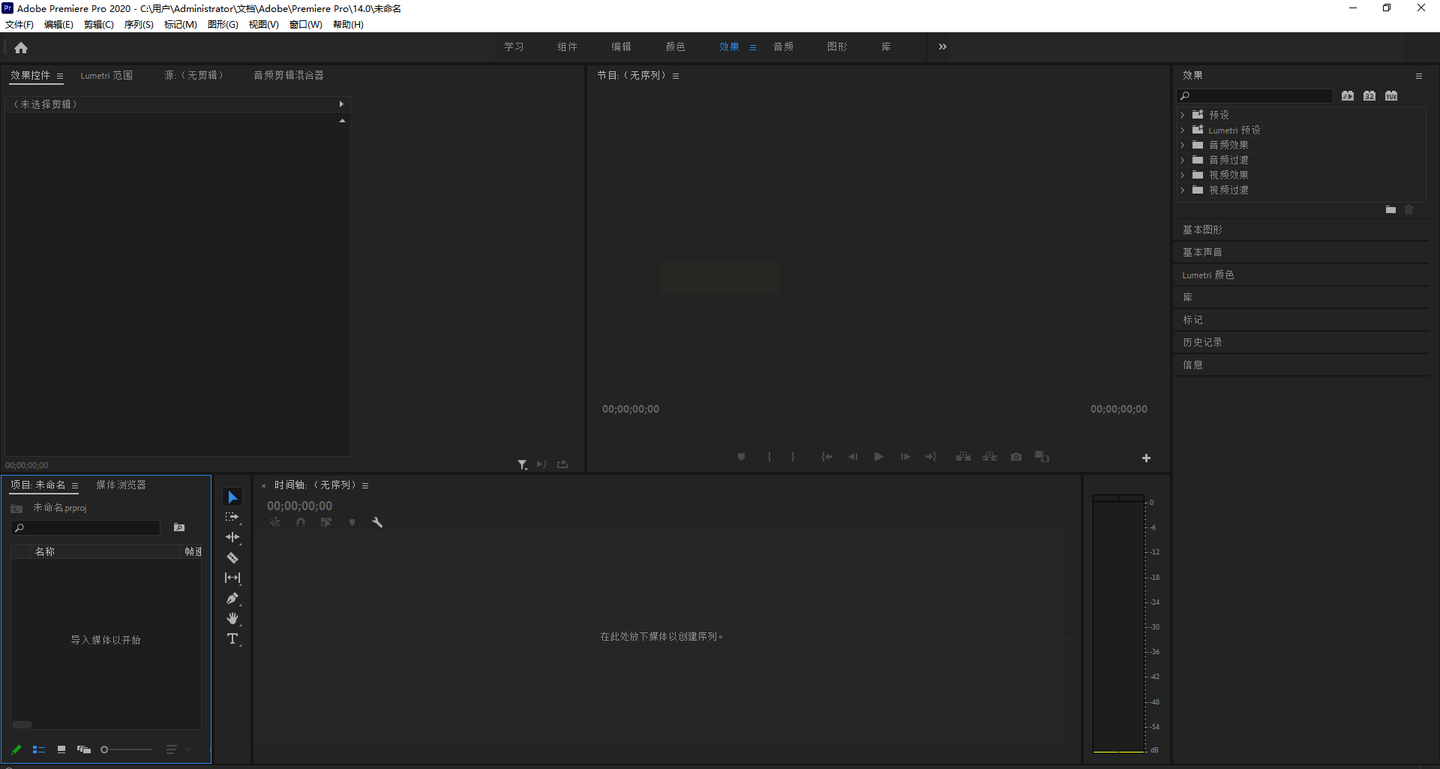Select the Pen tool
1440x769 pixels.
click(x=232, y=598)
